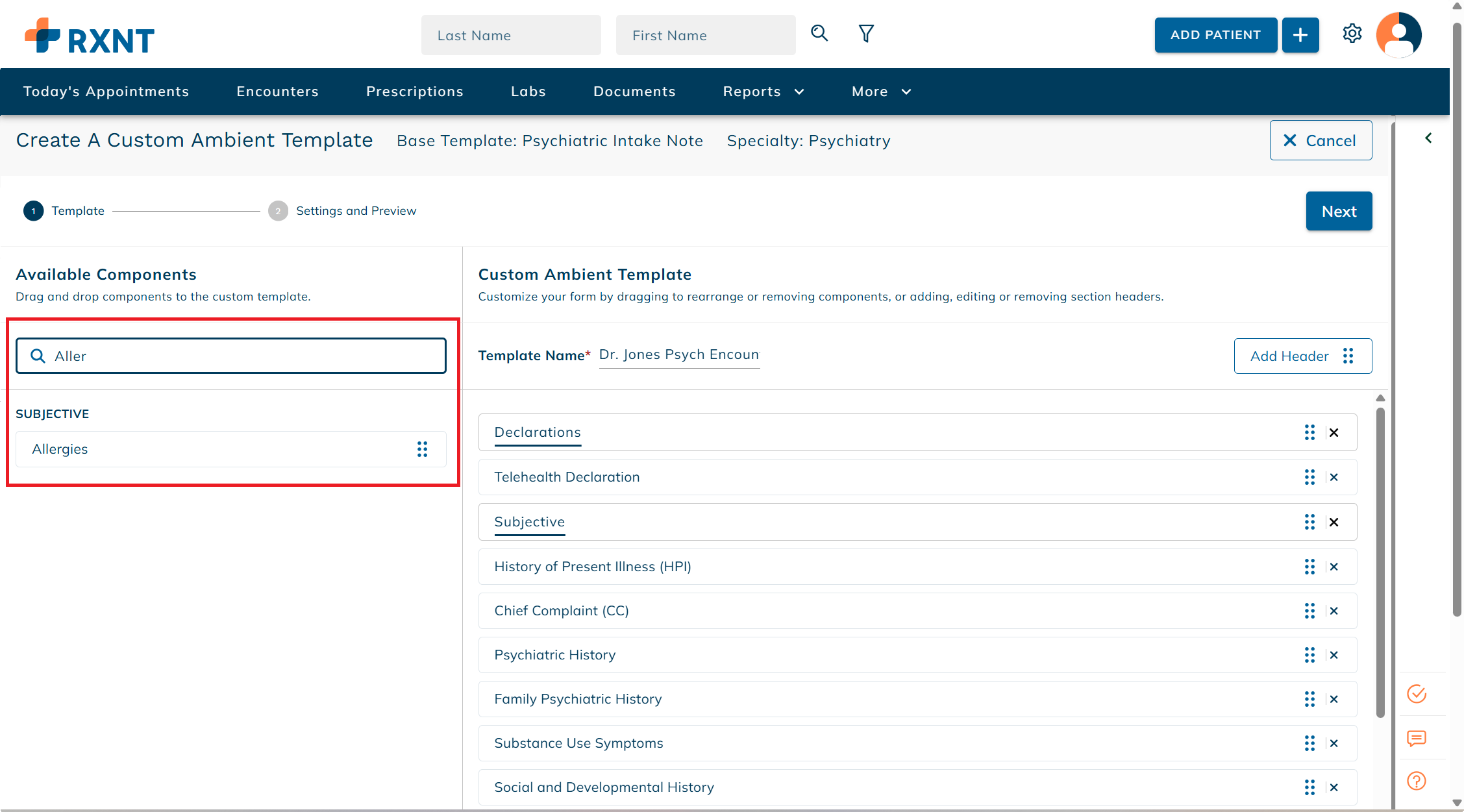Click the orange checkmark tasks icon
The height and width of the screenshot is (812, 1464).
coord(1417,694)
